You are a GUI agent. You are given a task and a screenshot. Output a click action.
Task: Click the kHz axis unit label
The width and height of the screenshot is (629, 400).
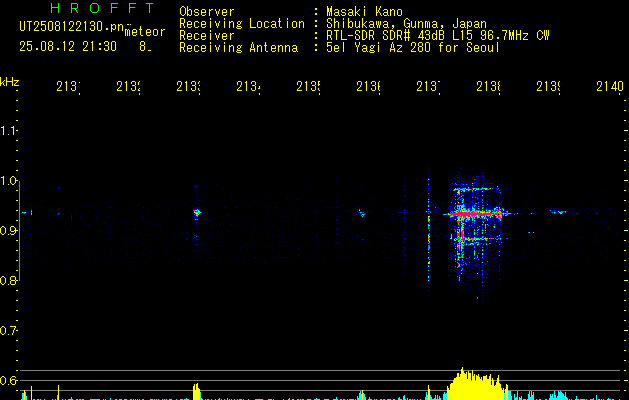(10, 82)
